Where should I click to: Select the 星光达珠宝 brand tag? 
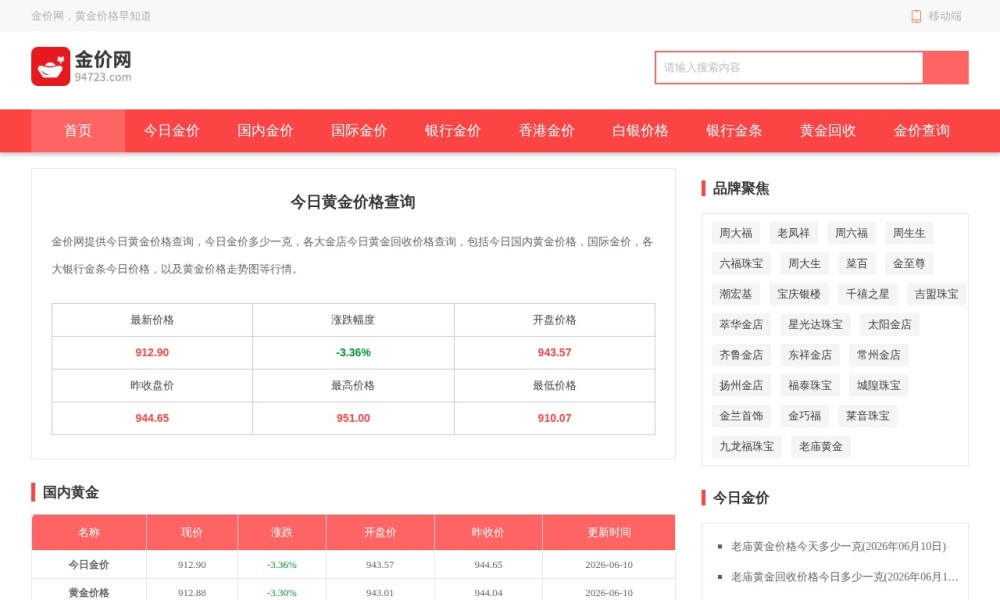(815, 325)
